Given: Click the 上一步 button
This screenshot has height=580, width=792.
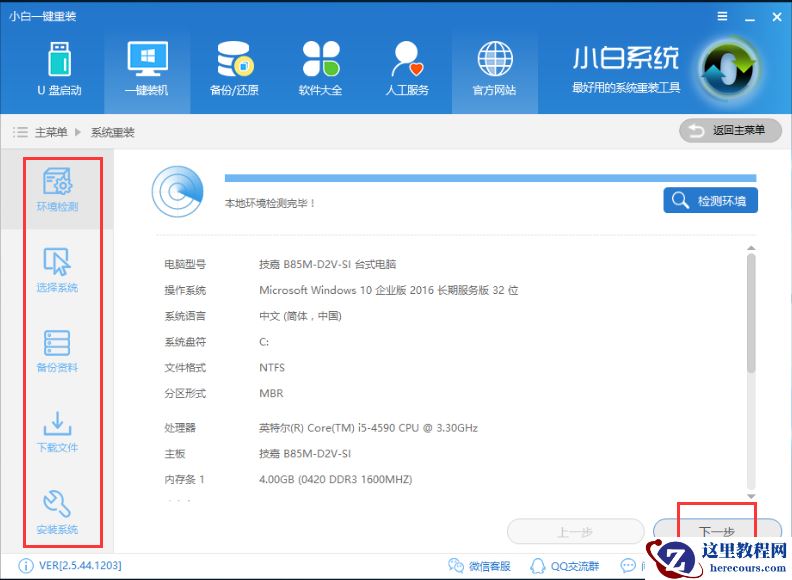Looking at the screenshot, I should (575, 531).
